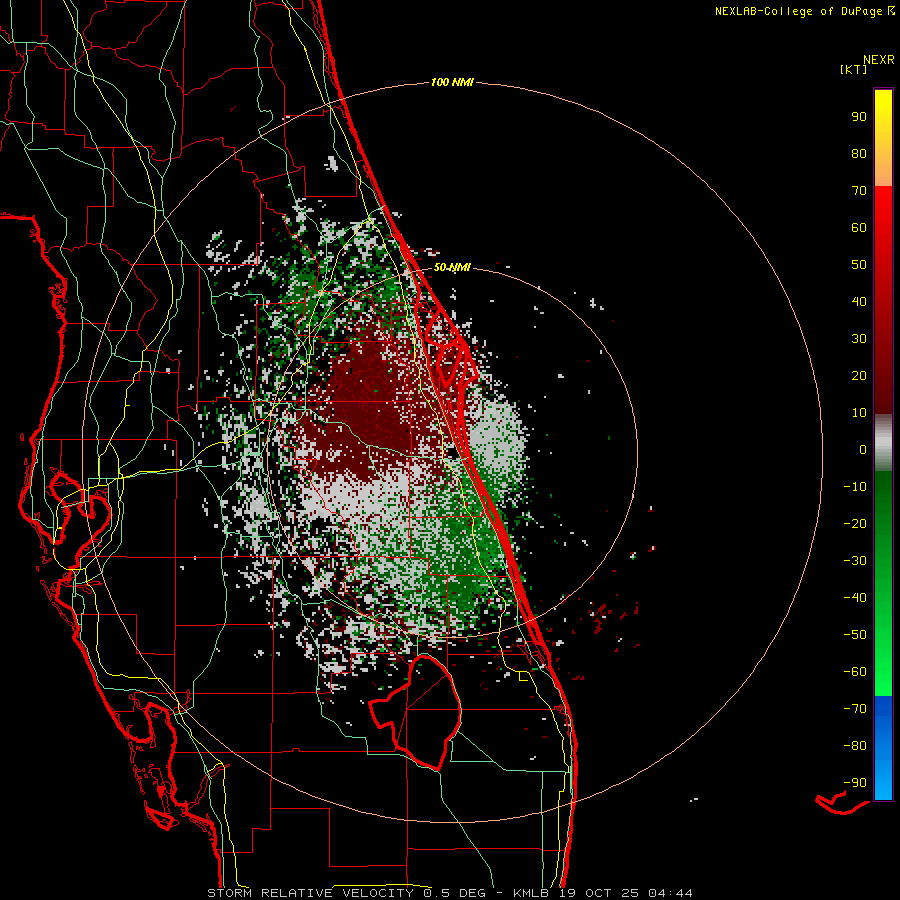Click the NEXR label above the color scale

coord(879,60)
